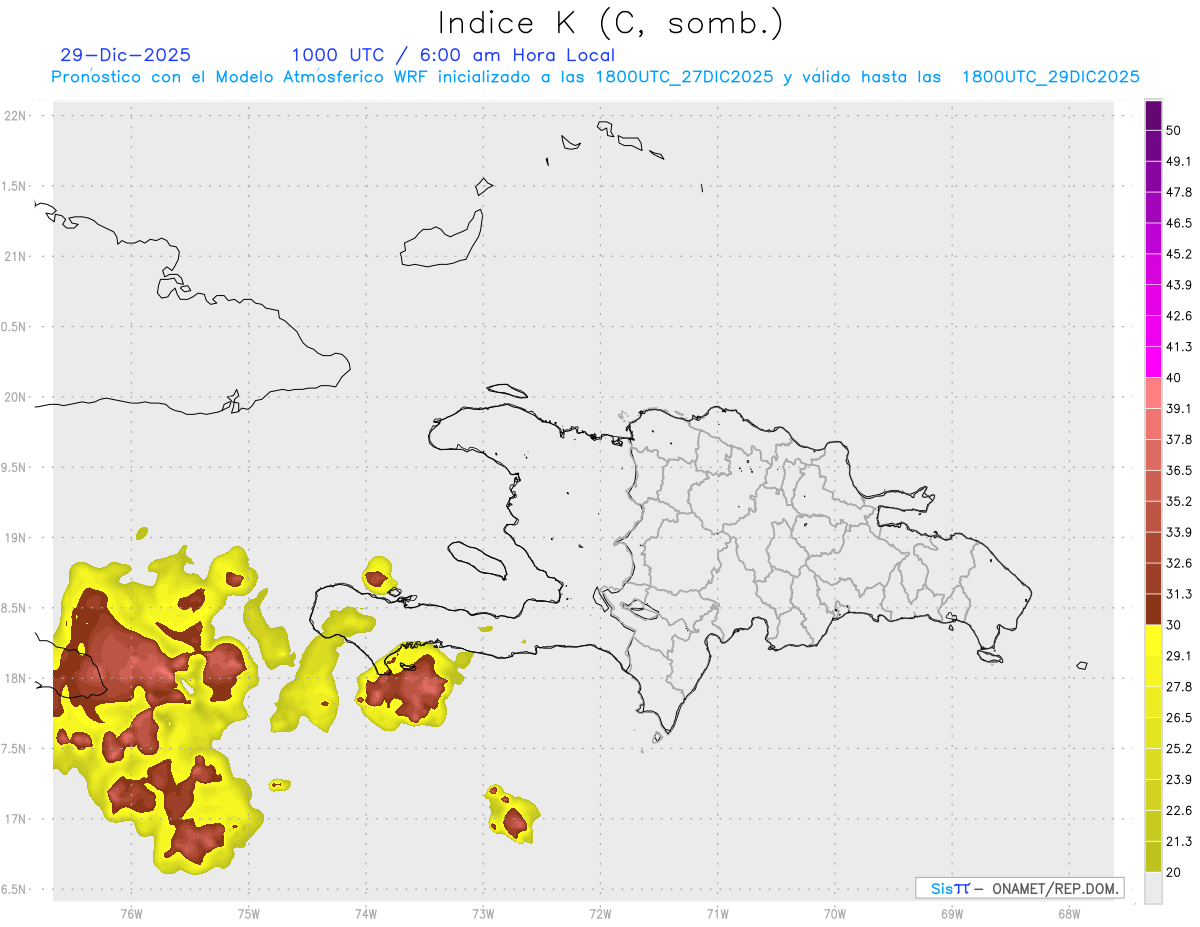Click the "68W" longitude label
The width and height of the screenshot is (1200, 927).
click(x=1068, y=914)
